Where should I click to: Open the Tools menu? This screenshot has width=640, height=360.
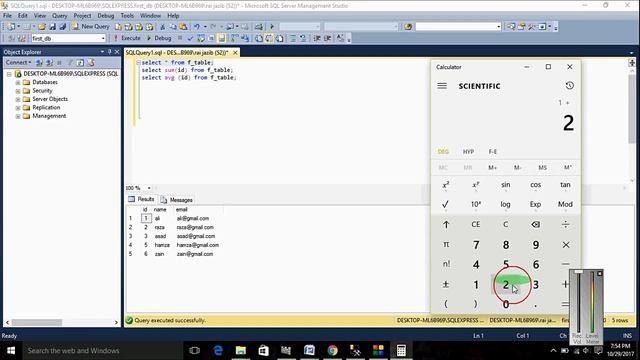click(x=127, y=16)
